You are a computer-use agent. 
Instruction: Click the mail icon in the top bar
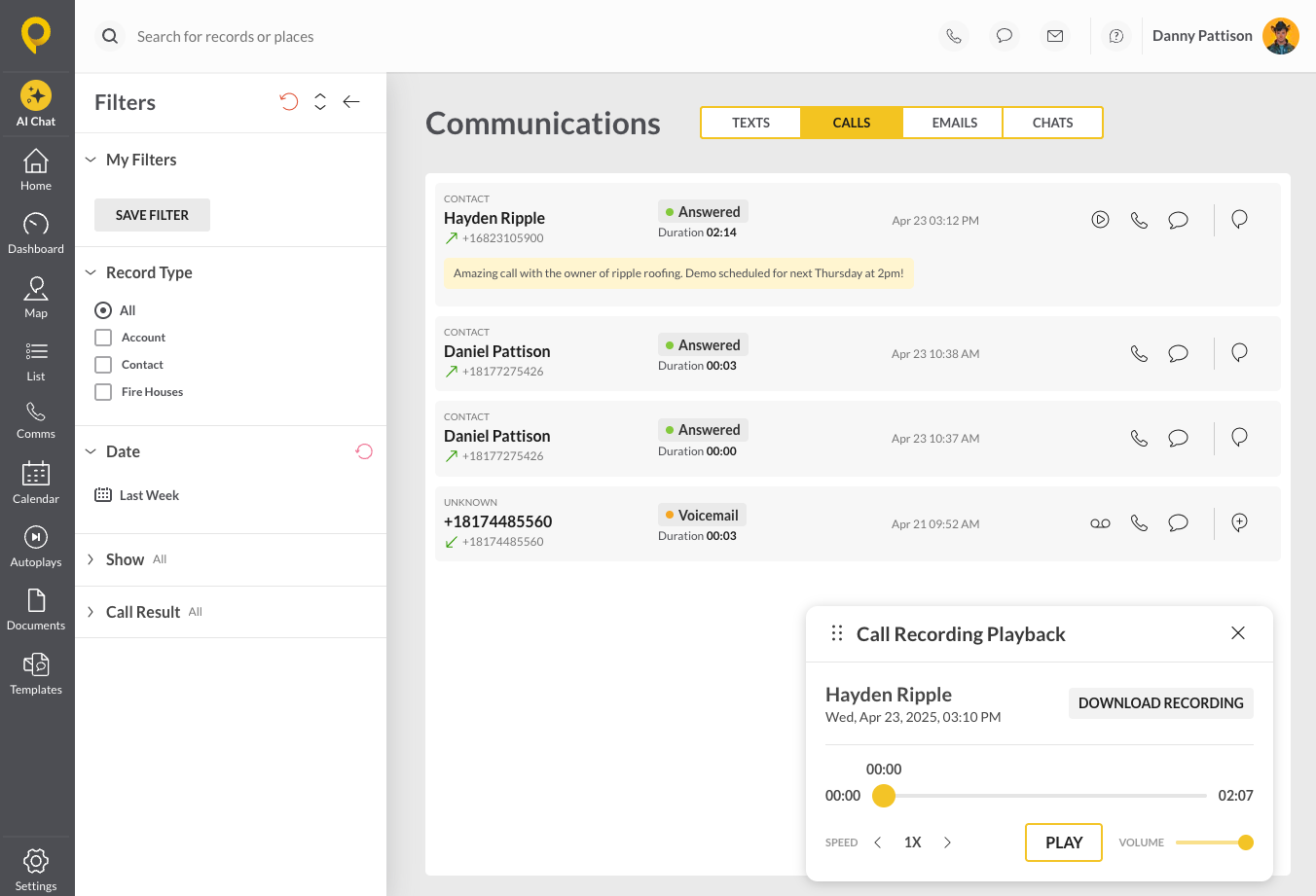(x=1055, y=36)
